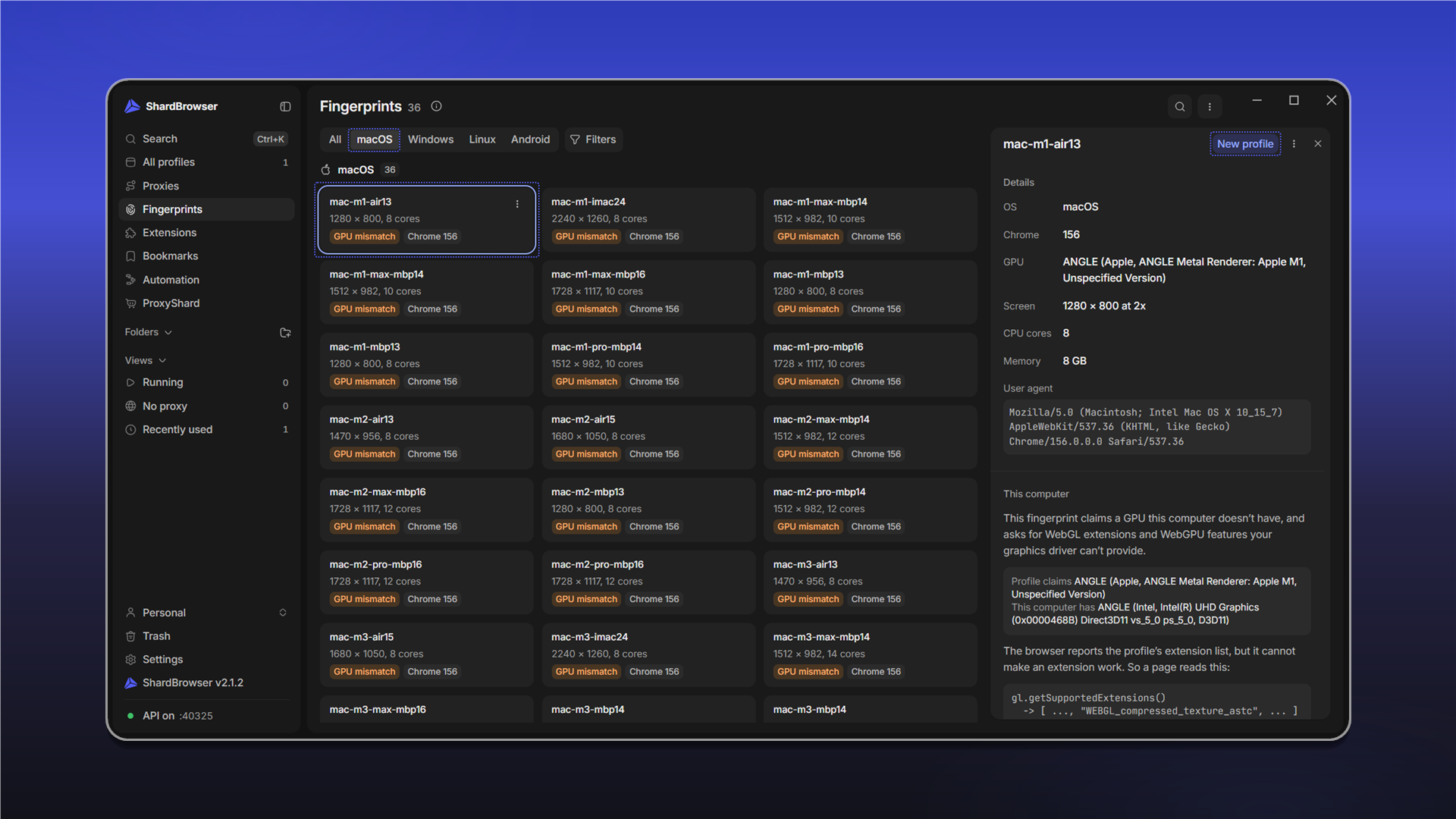Viewport: 1456px width, 819px height.
Task: Open the fingerprints search icon
Action: click(x=1180, y=107)
